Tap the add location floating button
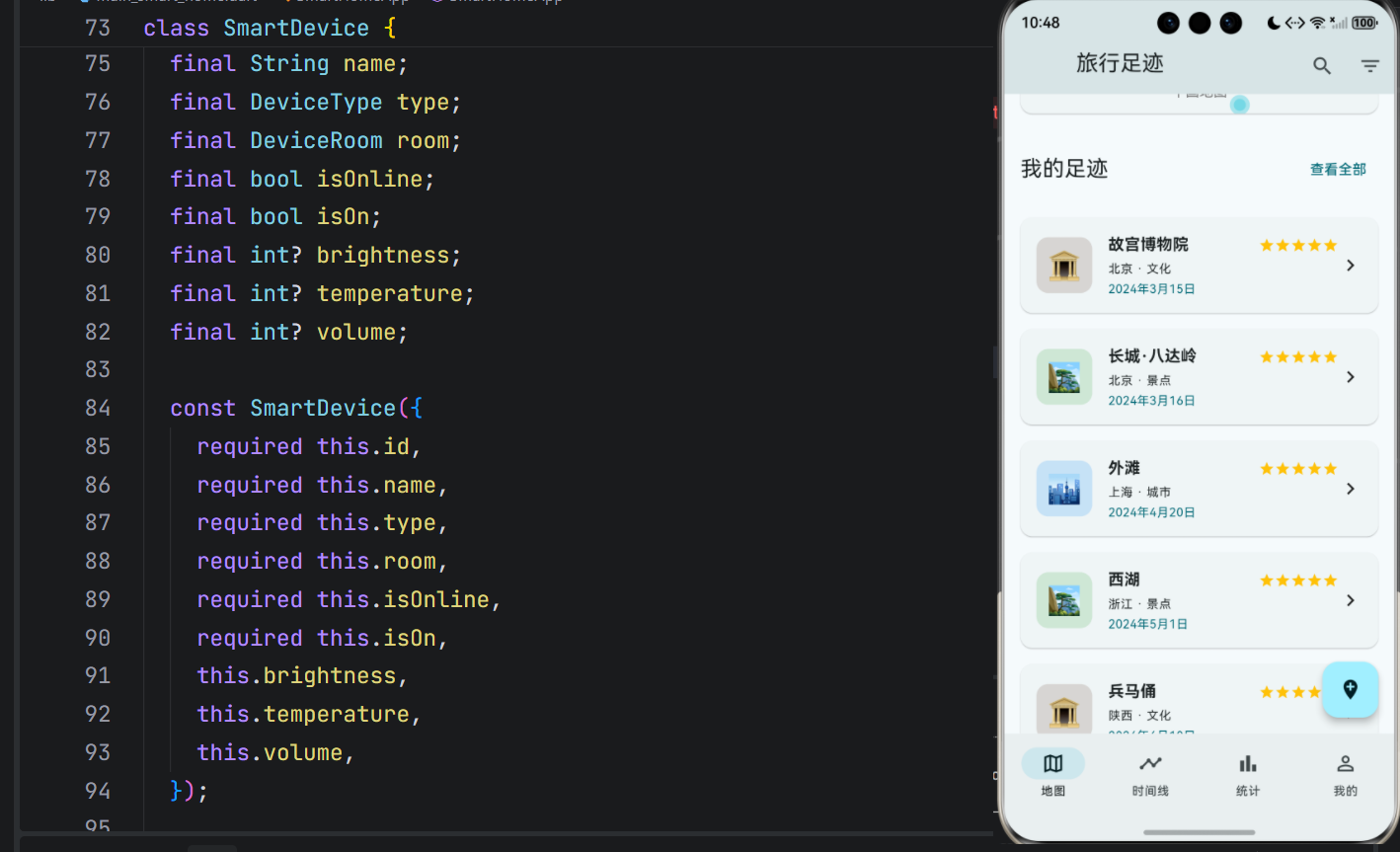The height and width of the screenshot is (852, 1400). click(x=1350, y=689)
